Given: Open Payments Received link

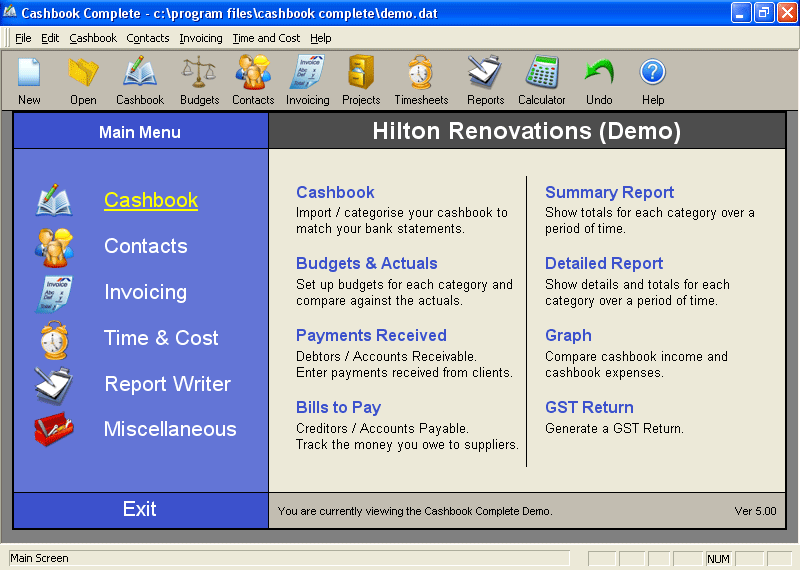Looking at the screenshot, I should click(371, 335).
